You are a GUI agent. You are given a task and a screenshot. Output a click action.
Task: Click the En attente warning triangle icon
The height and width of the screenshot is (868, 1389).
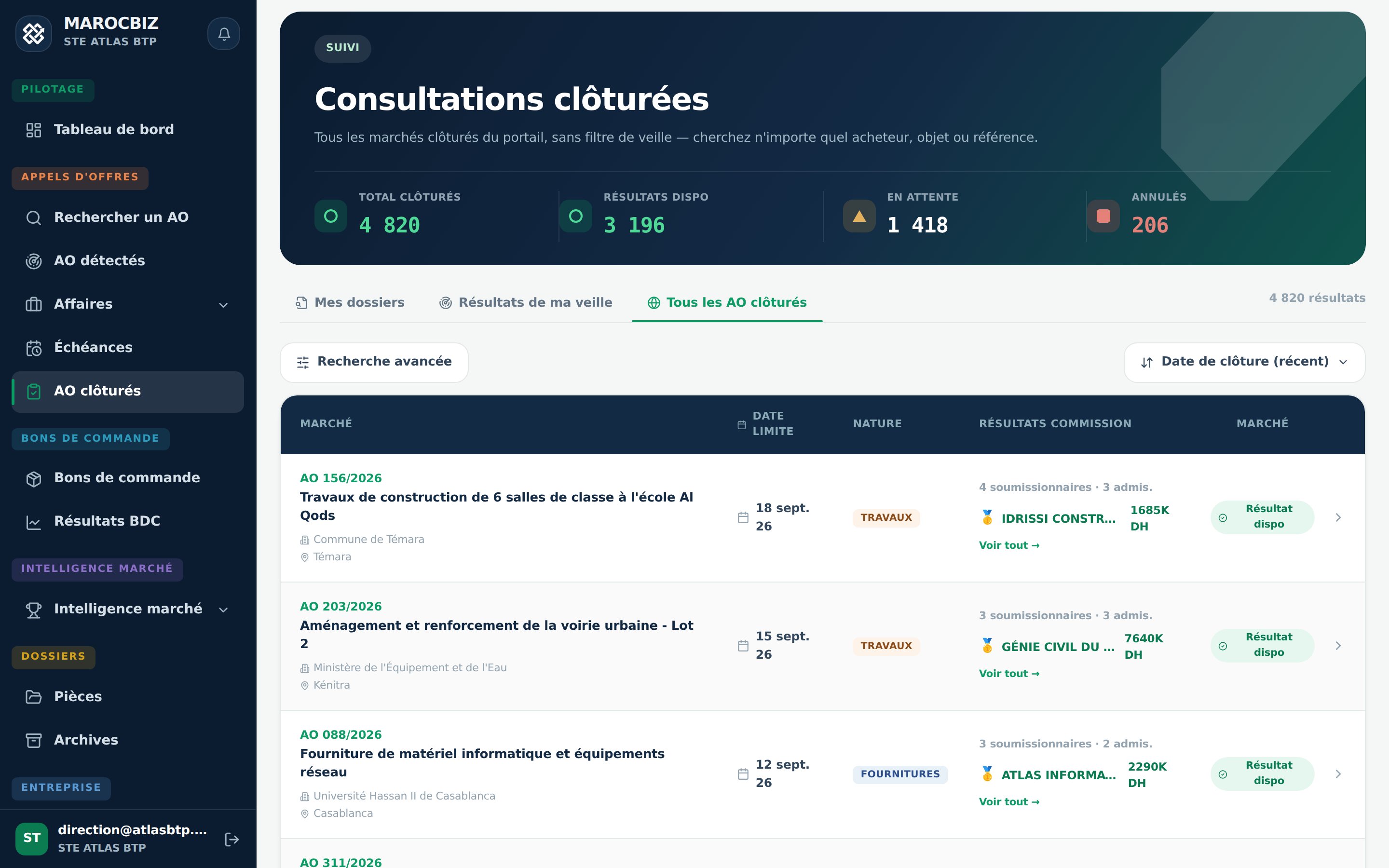click(859, 217)
